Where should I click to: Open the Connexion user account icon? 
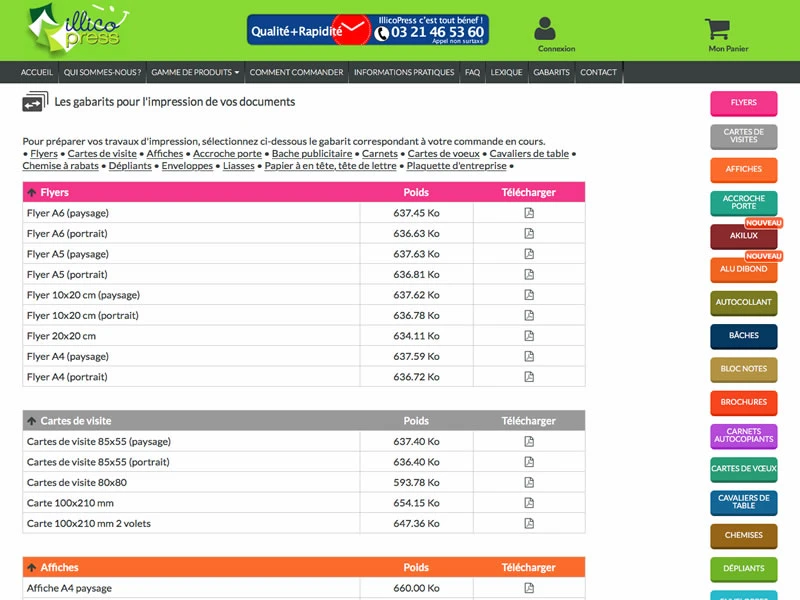pos(545,28)
